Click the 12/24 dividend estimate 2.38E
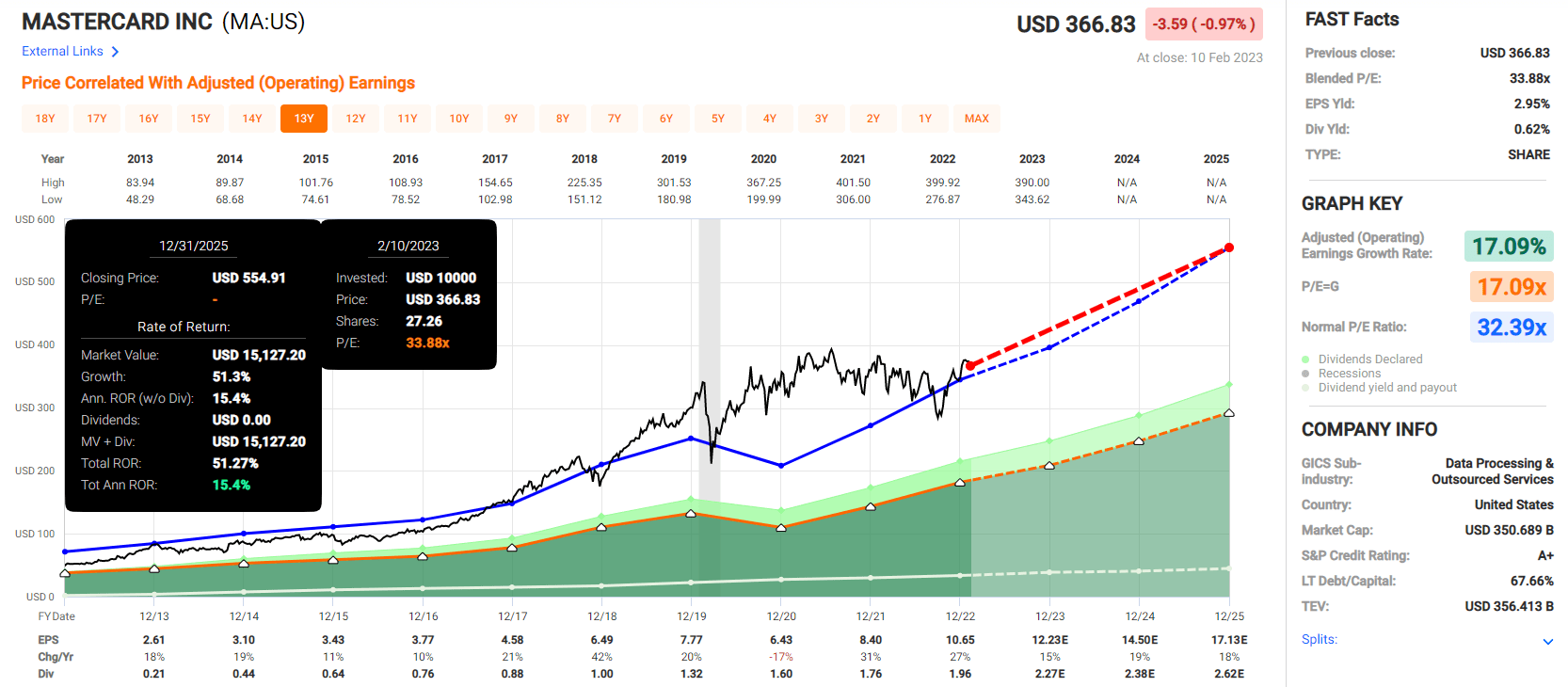 click(1140, 674)
